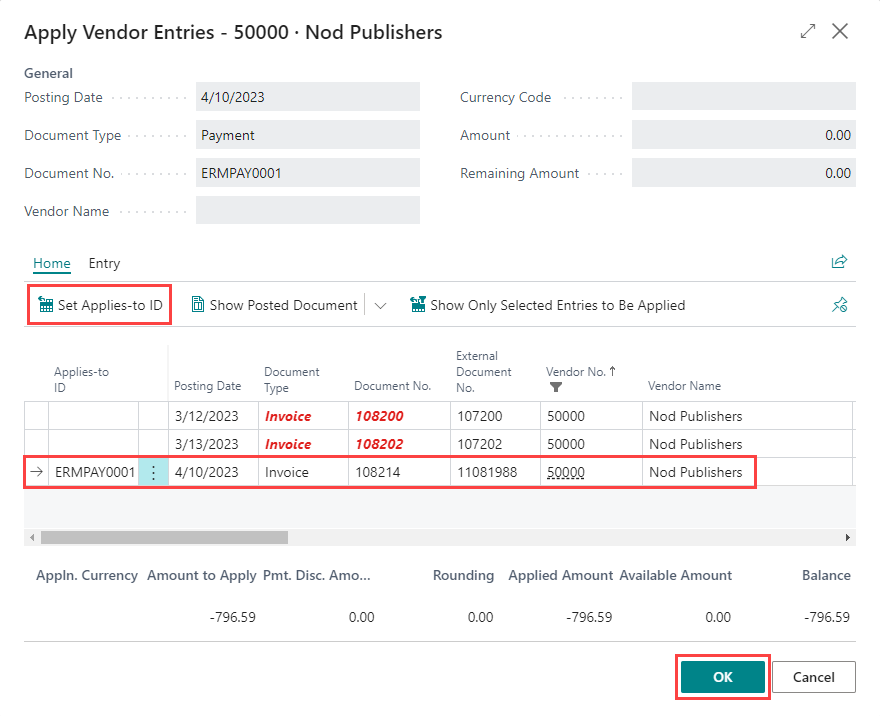Click the External Document No. column header
Image resolution: width=880 pixels, height=716 pixels.
click(x=483, y=371)
